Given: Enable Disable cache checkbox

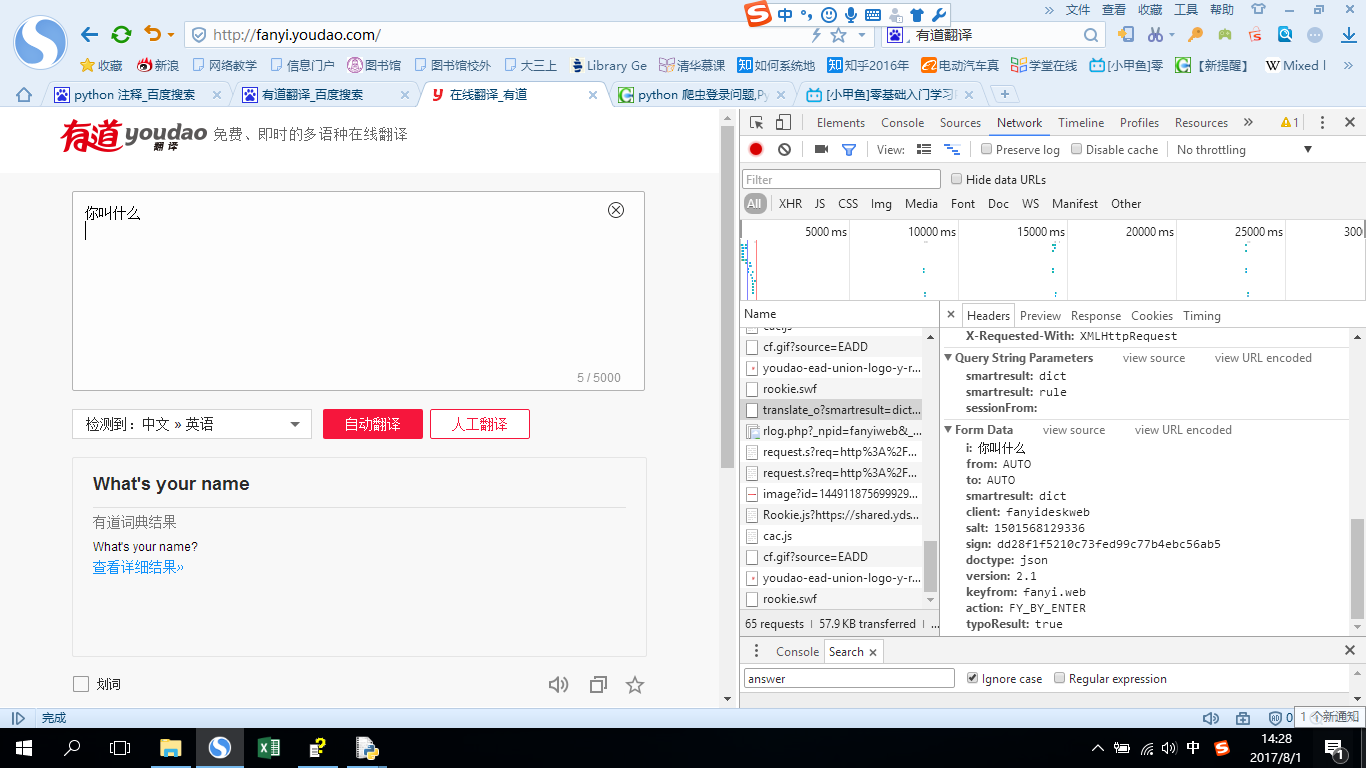Looking at the screenshot, I should (1077, 149).
